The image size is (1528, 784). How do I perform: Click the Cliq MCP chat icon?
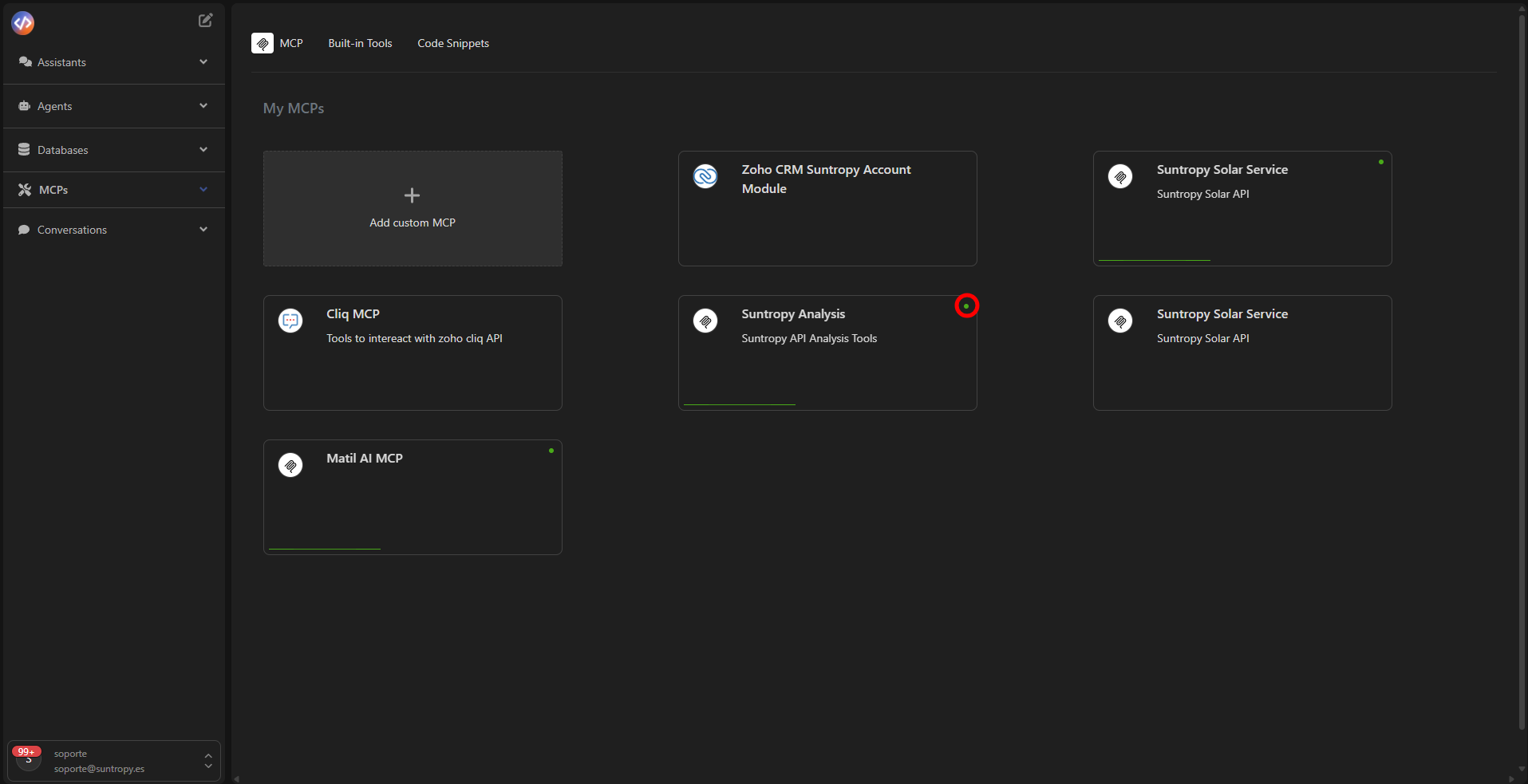(290, 321)
